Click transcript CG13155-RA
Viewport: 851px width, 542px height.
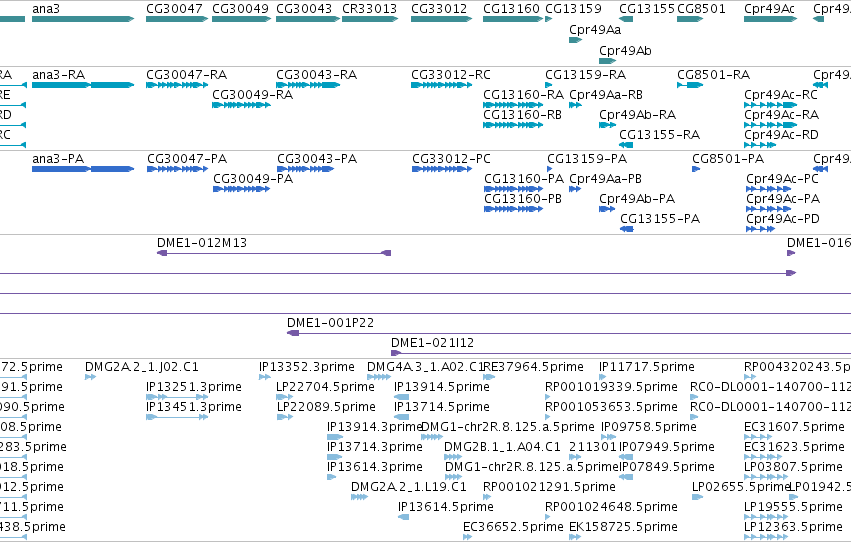pos(626,145)
